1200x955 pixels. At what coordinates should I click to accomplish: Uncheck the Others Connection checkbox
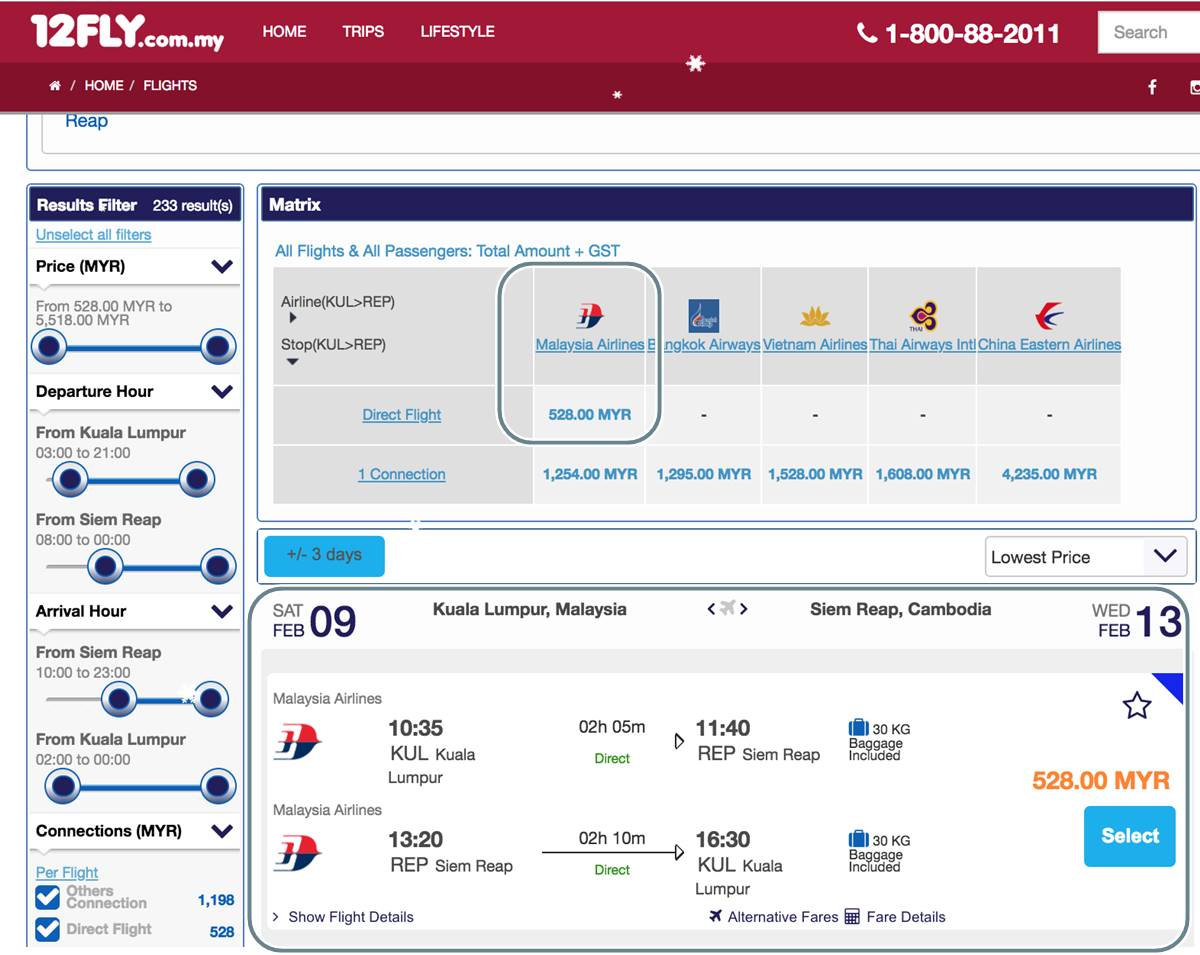48,897
